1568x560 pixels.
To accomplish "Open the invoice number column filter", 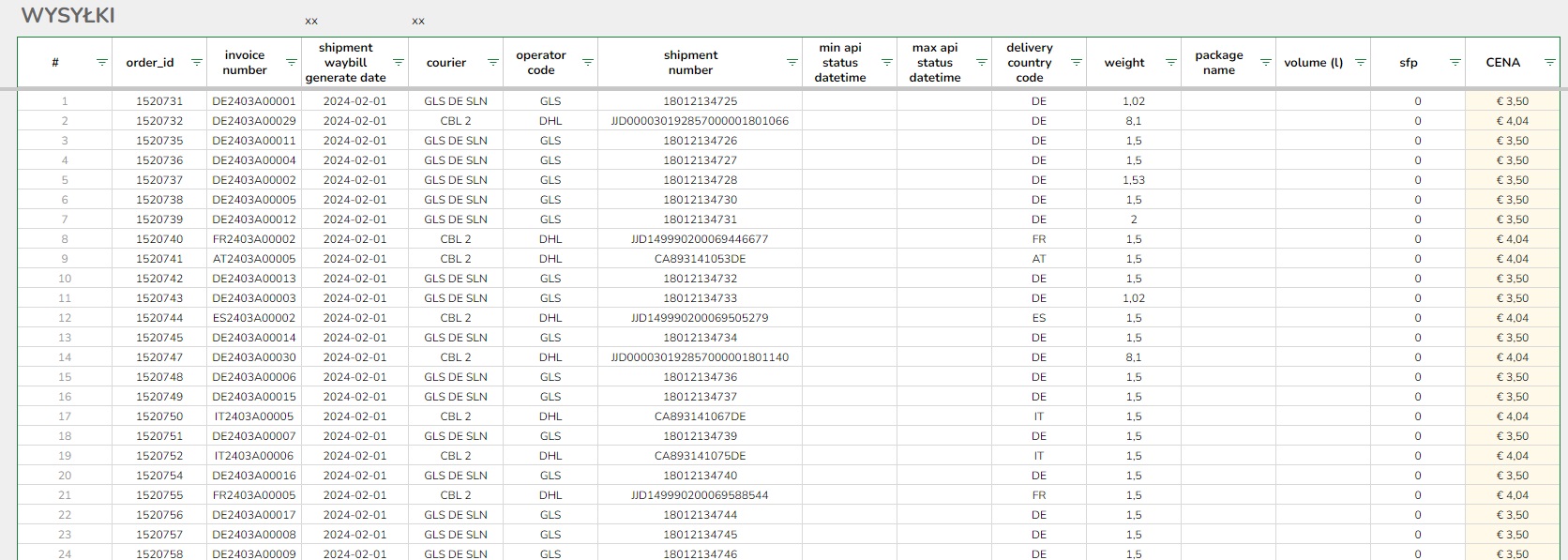I will [291, 63].
